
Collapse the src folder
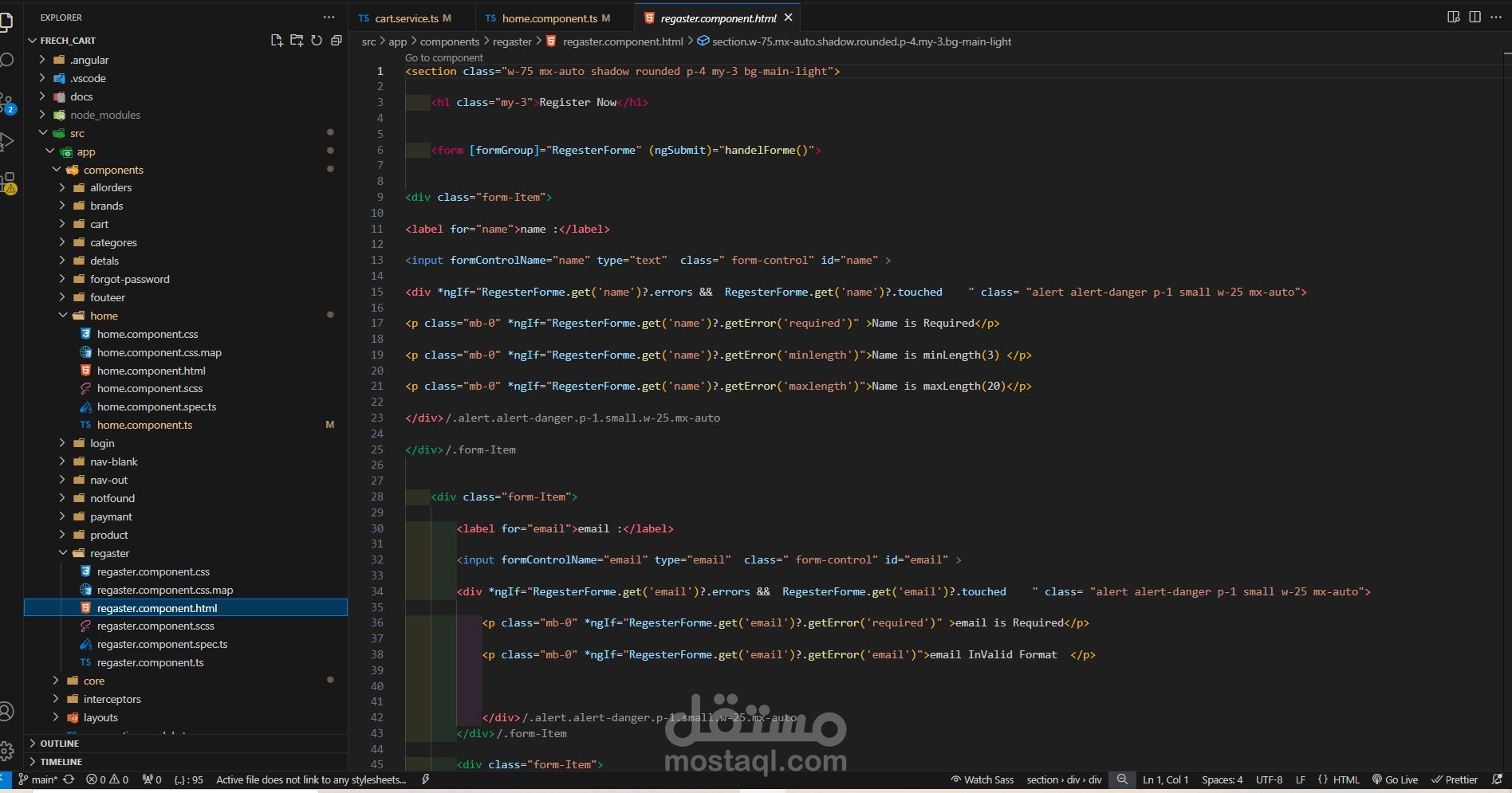pyautogui.click(x=186, y=133)
